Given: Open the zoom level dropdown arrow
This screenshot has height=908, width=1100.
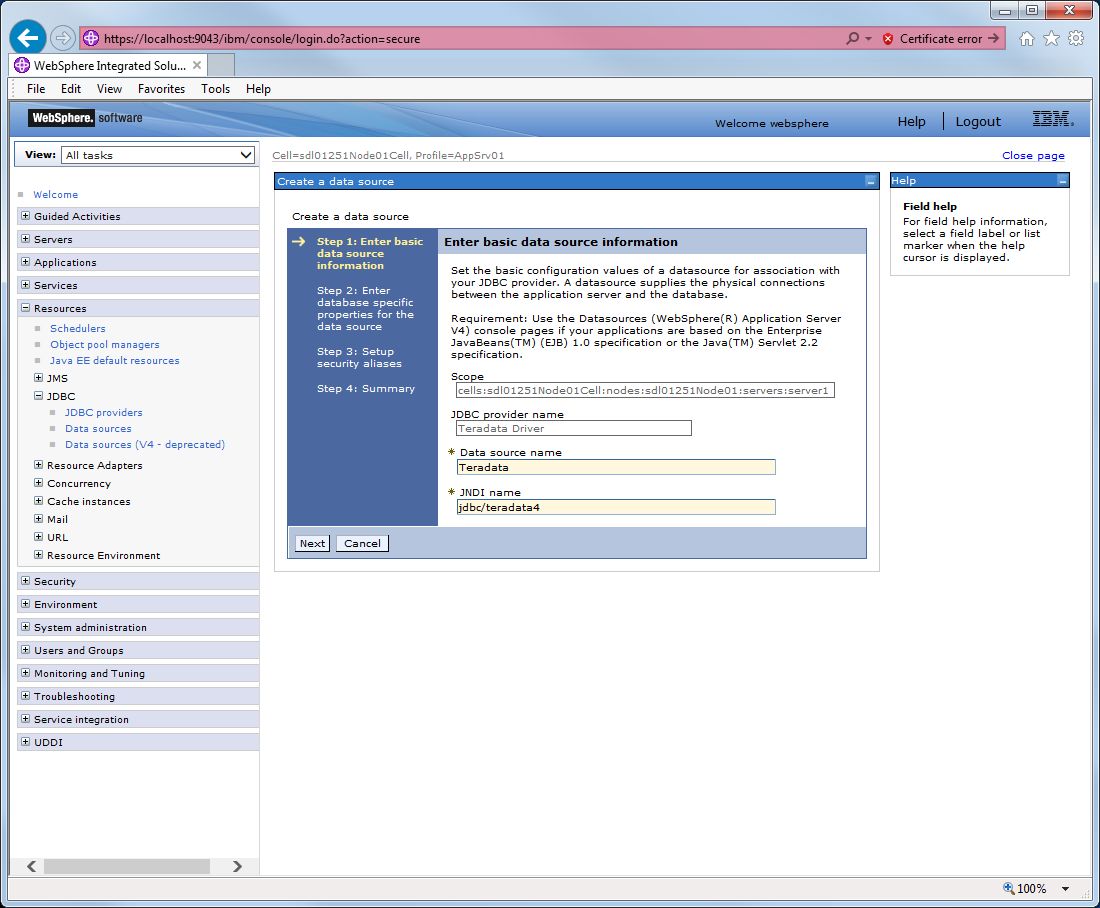Looking at the screenshot, I should pyautogui.click(x=1065, y=888).
